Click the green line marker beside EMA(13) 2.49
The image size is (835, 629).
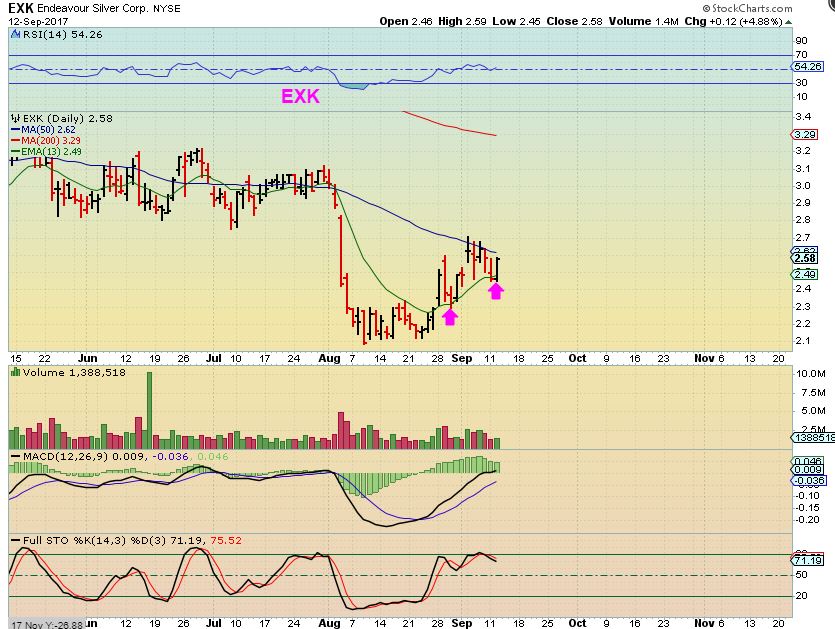(15, 152)
